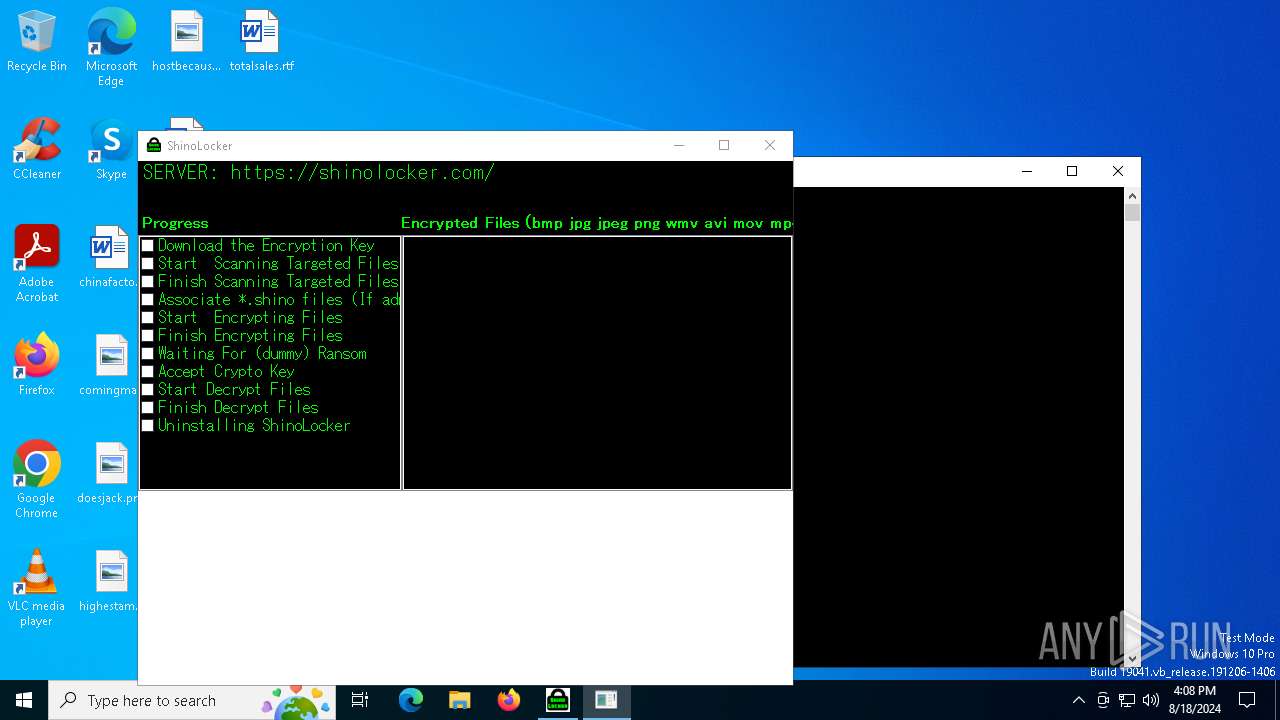This screenshot has width=1280, height=720.
Task: Open File Explorer from the taskbar
Action: point(459,700)
